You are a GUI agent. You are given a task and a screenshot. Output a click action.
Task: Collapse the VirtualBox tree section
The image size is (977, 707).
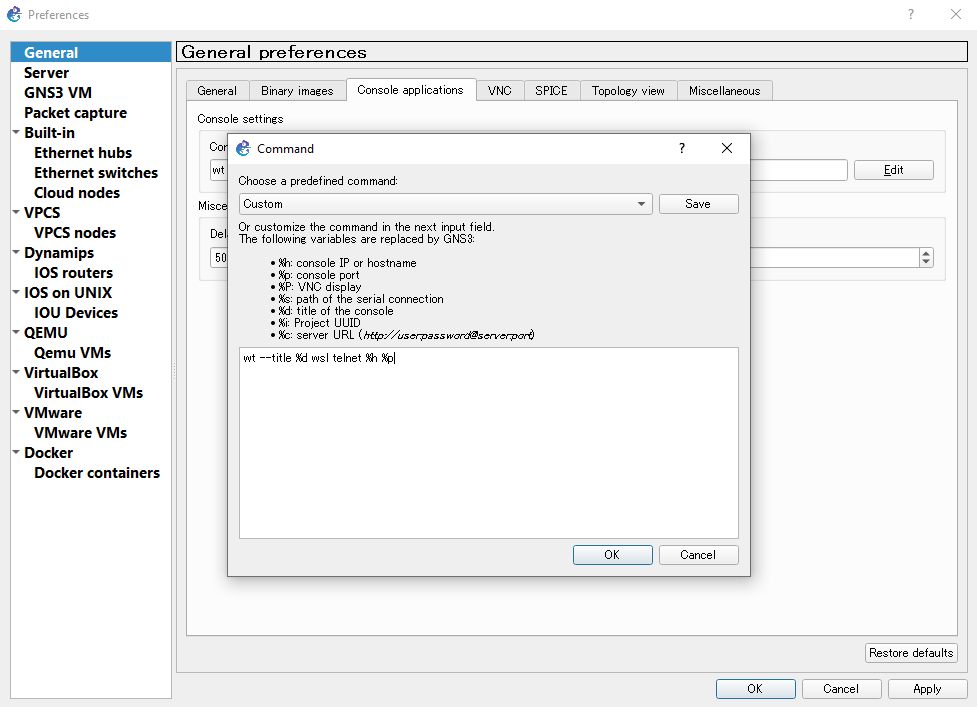(x=16, y=372)
